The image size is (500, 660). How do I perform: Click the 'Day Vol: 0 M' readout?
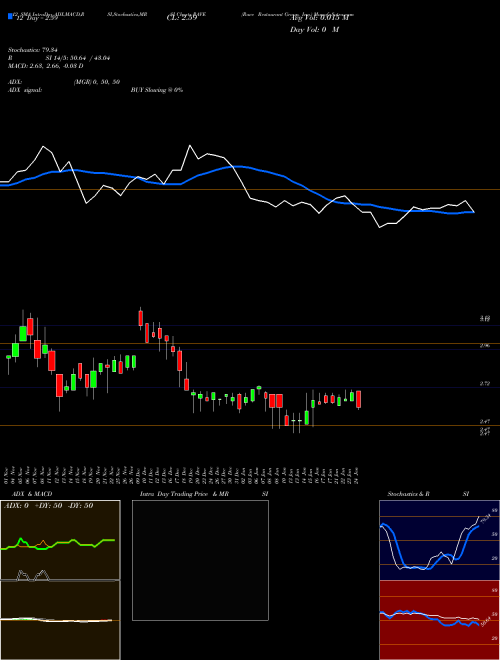point(314,29)
